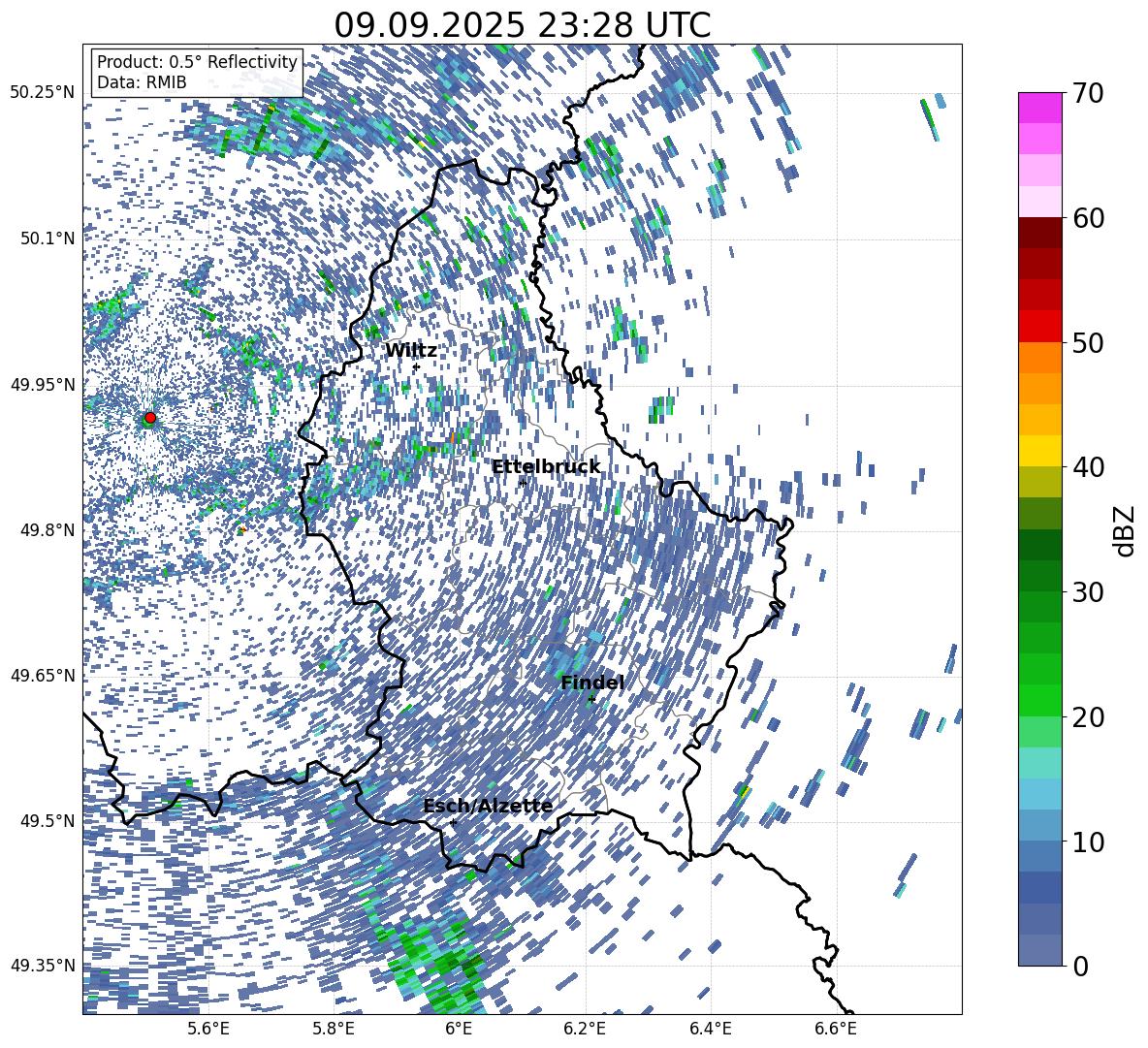Click the Findel cross marker
1148x1048 pixels.
pyautogui.click(x=591, y=699)
